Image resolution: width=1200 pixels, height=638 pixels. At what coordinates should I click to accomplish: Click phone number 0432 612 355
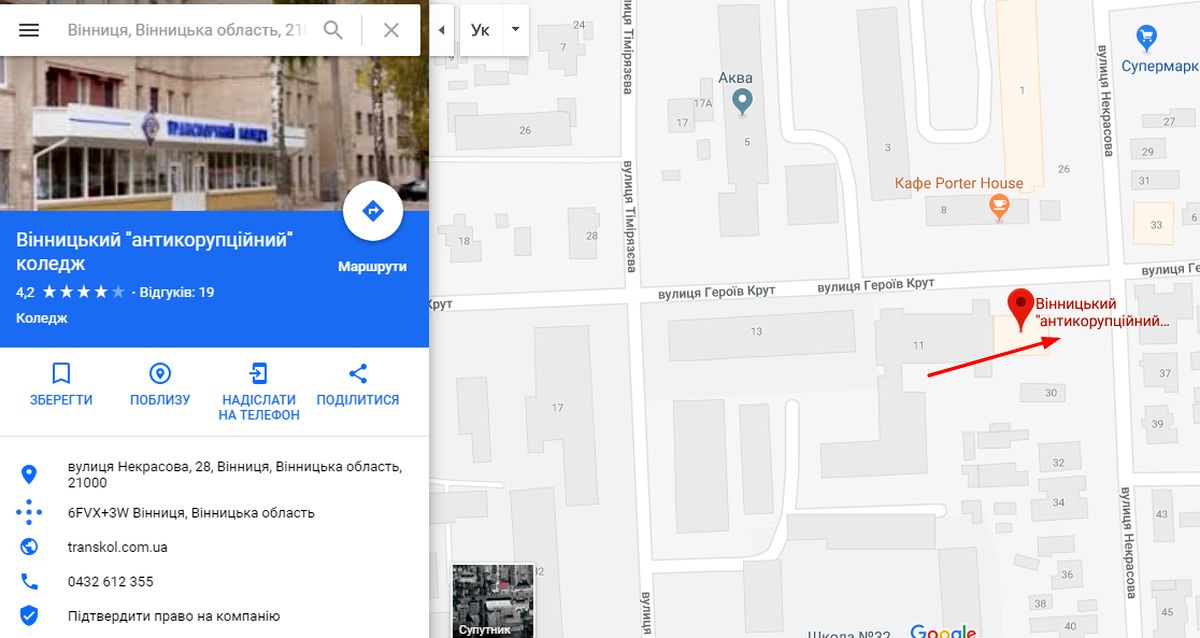point(110,581)
